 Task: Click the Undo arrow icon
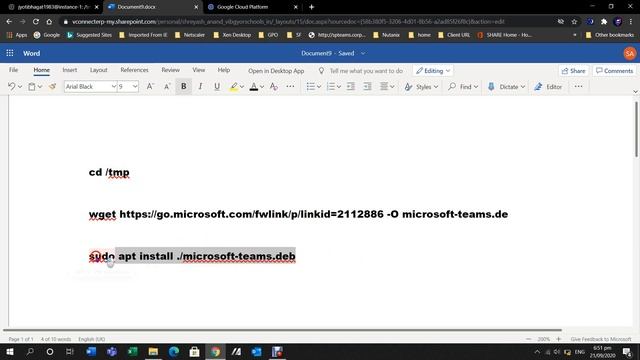pos(11,87)
